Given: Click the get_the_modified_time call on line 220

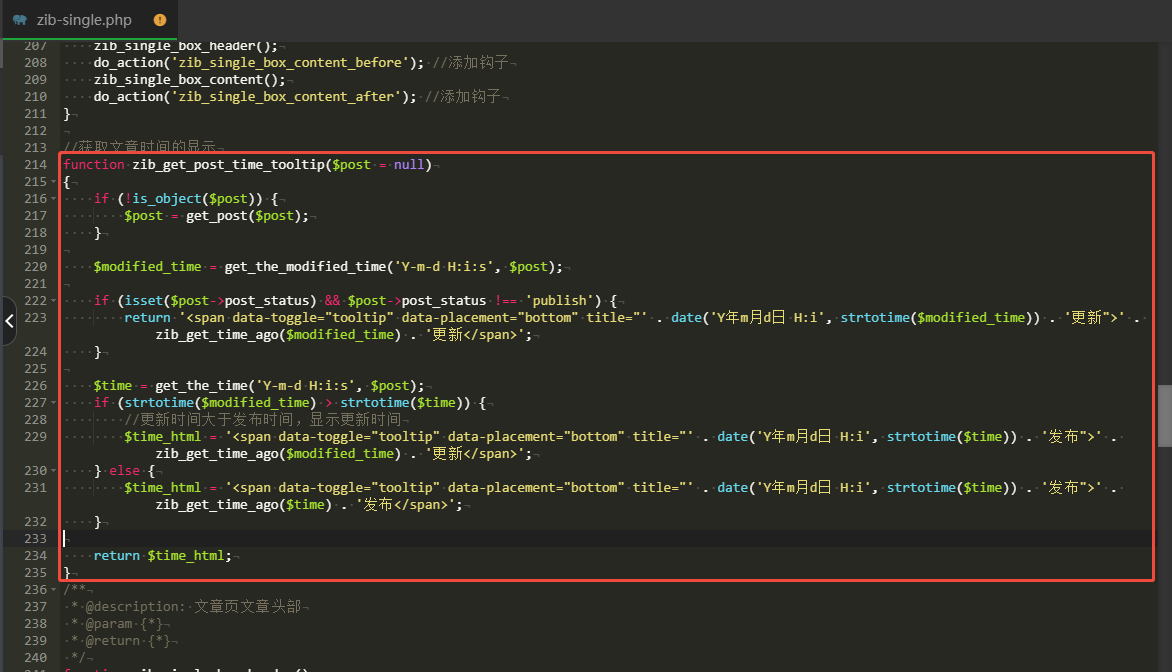Looking at the screenshot, I should (305, 267).
